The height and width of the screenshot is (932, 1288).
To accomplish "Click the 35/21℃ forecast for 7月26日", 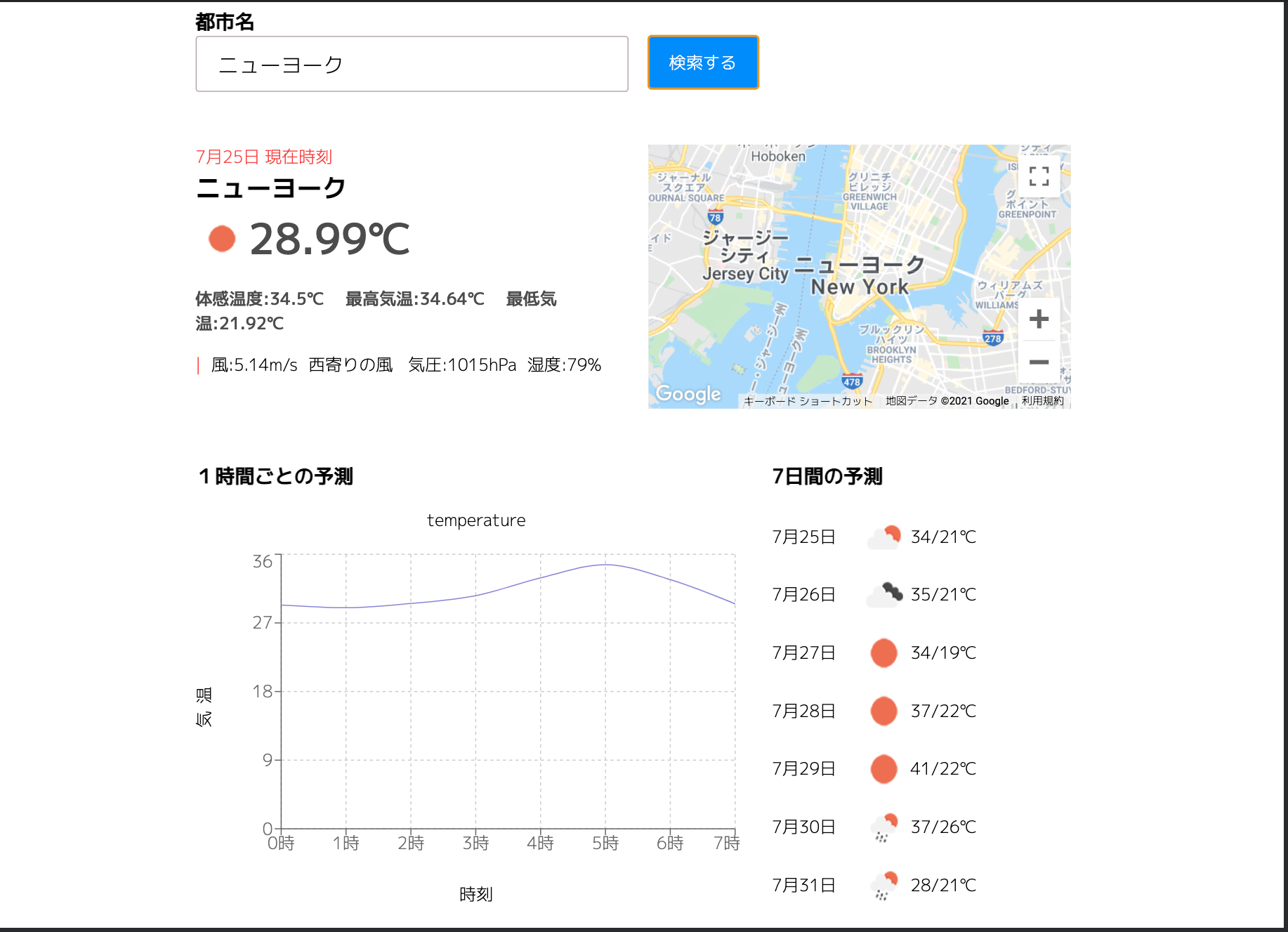I will tap(943, 595).
